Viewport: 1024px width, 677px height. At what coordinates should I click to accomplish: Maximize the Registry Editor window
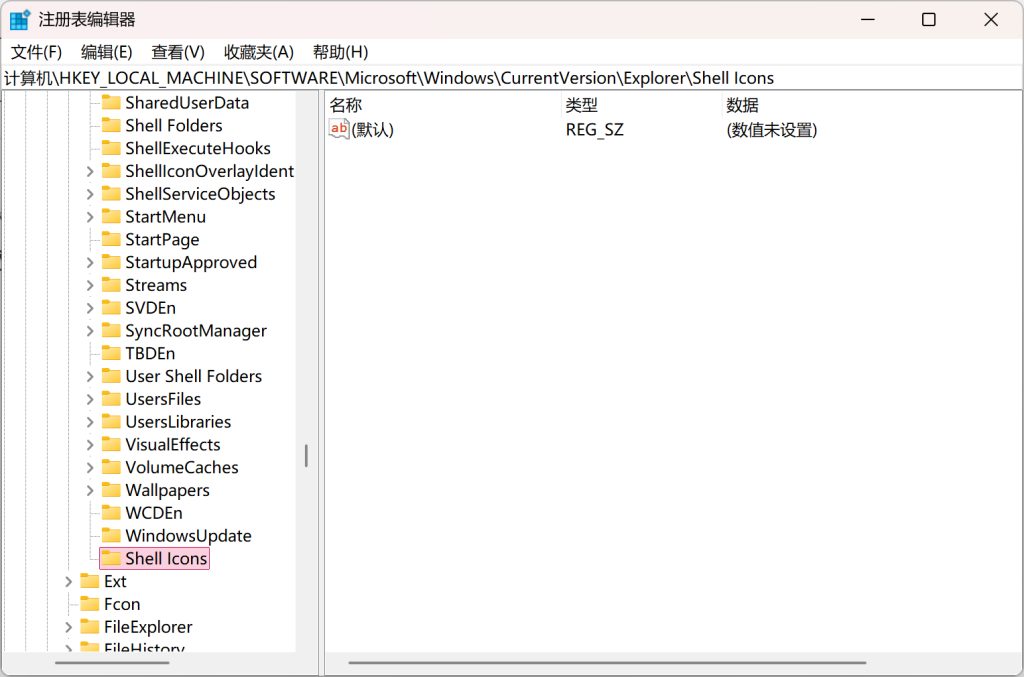[929, 20]
